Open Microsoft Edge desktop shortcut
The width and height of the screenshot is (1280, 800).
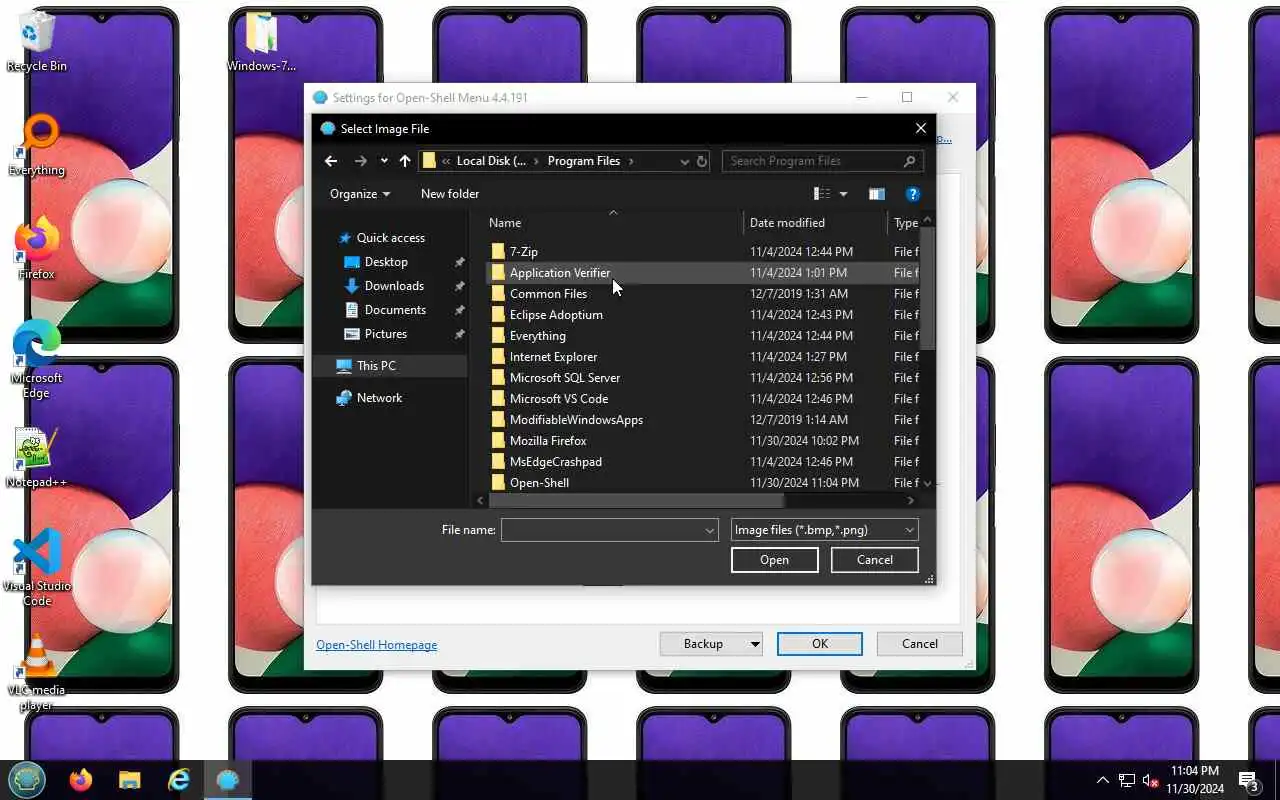coord(37,361)
